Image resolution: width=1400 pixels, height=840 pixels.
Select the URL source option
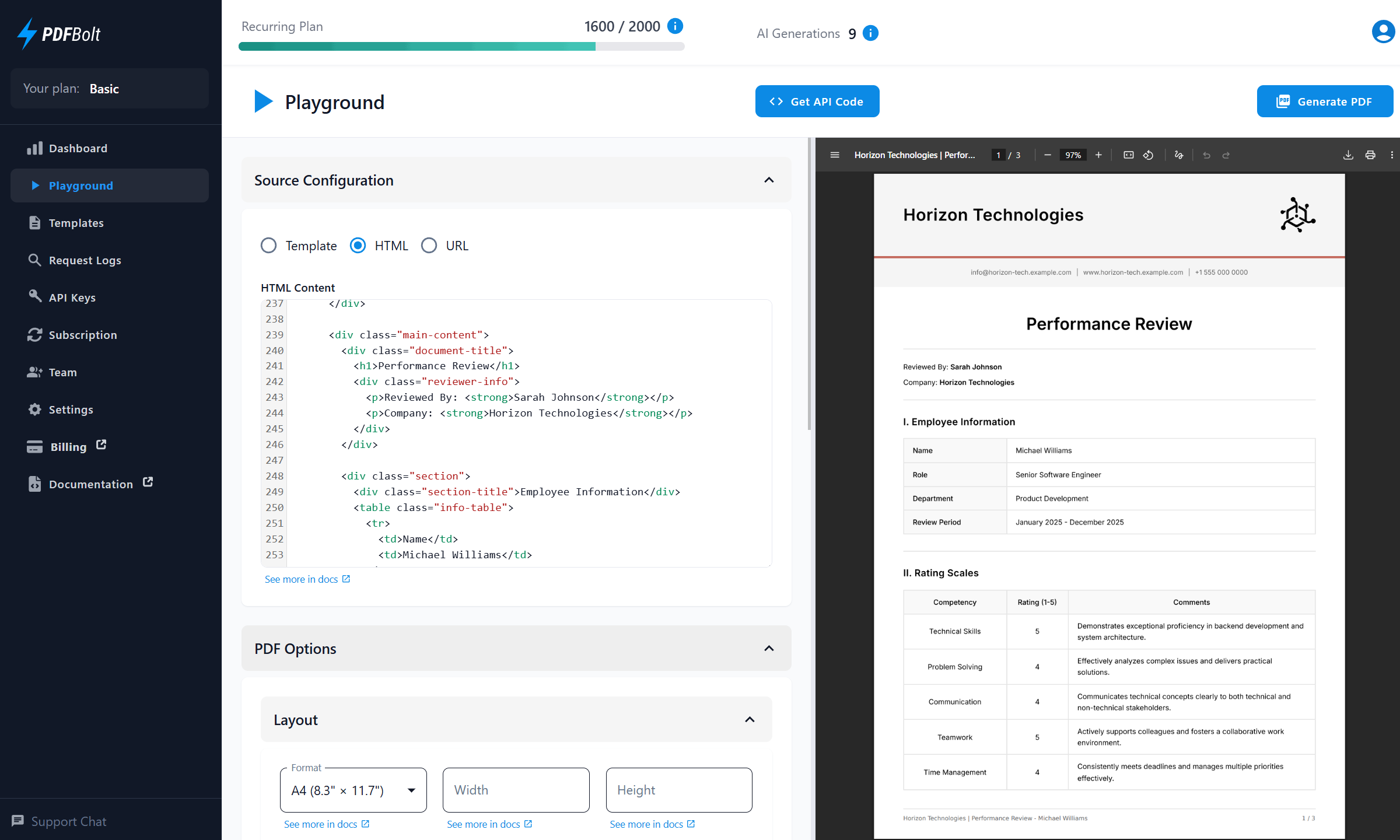tap(429, 246)
